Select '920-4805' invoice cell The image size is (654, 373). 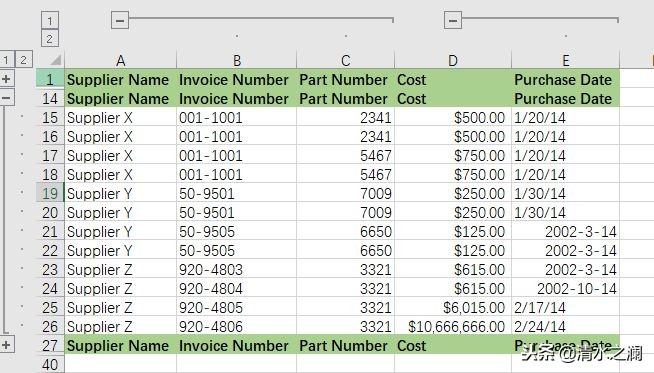236,307
